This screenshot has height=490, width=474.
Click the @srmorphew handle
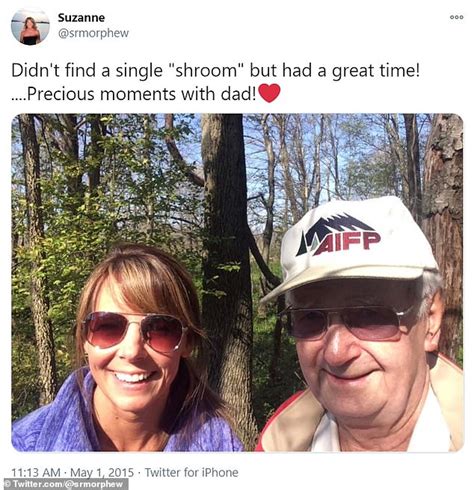[x=93, y=33]
